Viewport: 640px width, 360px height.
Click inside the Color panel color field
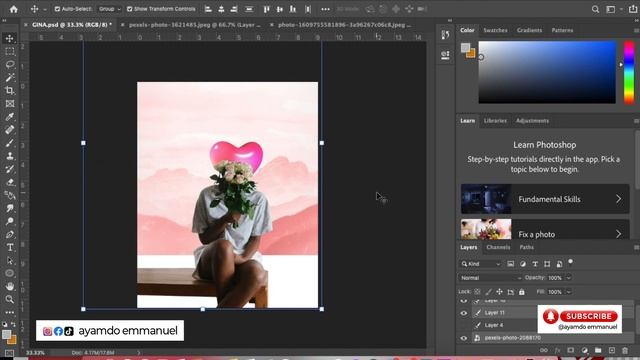point(547,72)
